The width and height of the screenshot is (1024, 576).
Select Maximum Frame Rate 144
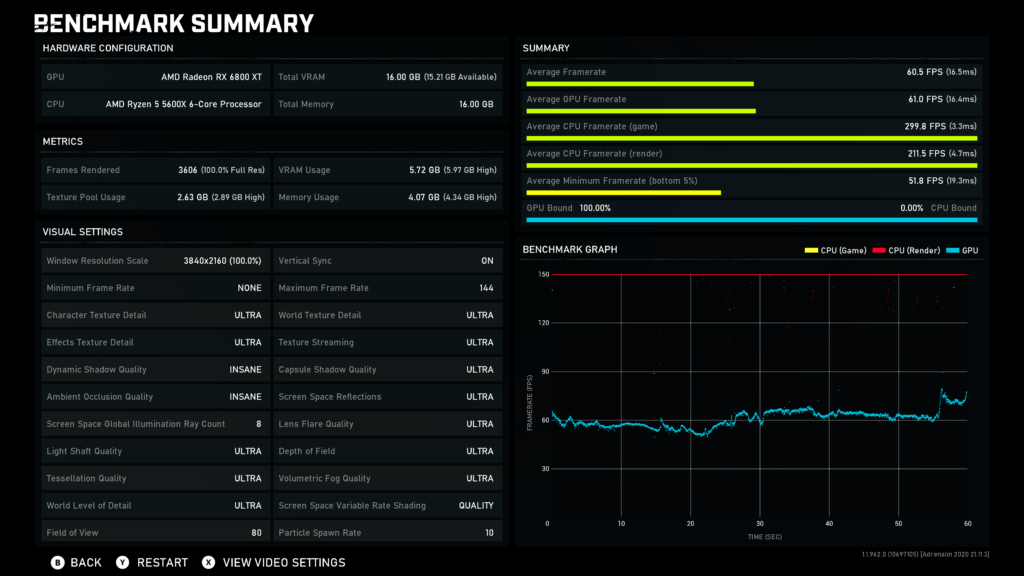[388, 288]
